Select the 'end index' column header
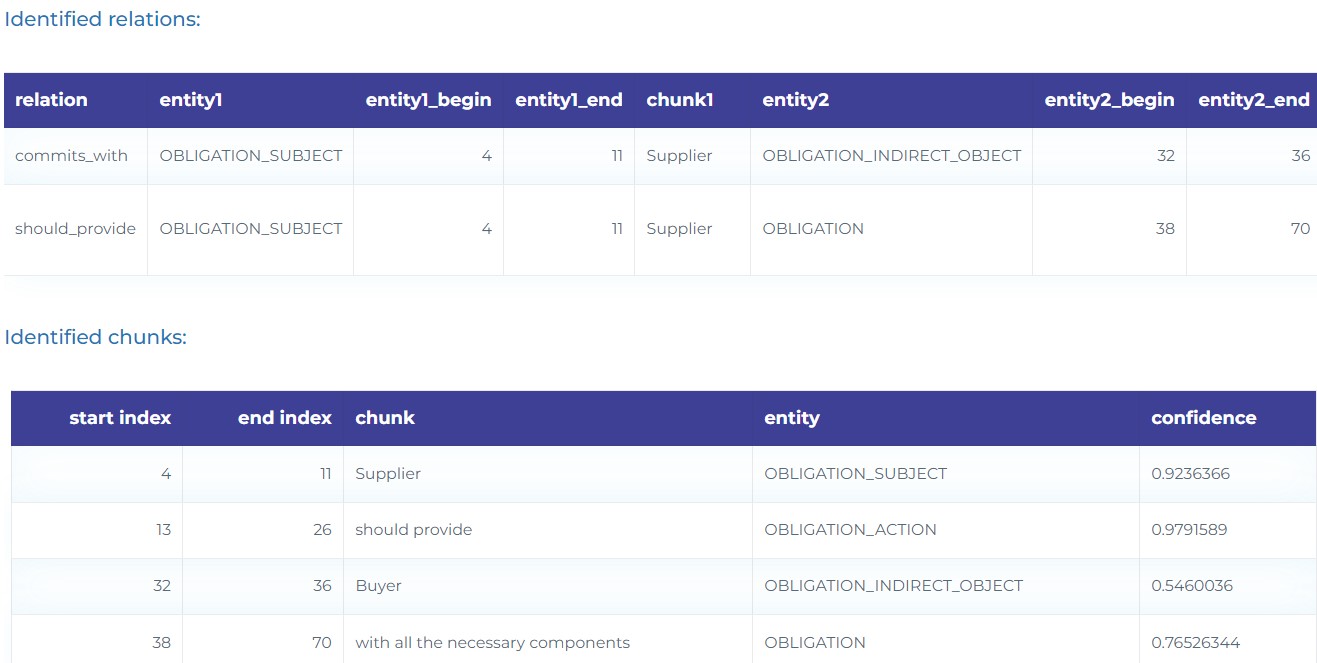This screenshot has width=1317, height=663. pos(285,418)
